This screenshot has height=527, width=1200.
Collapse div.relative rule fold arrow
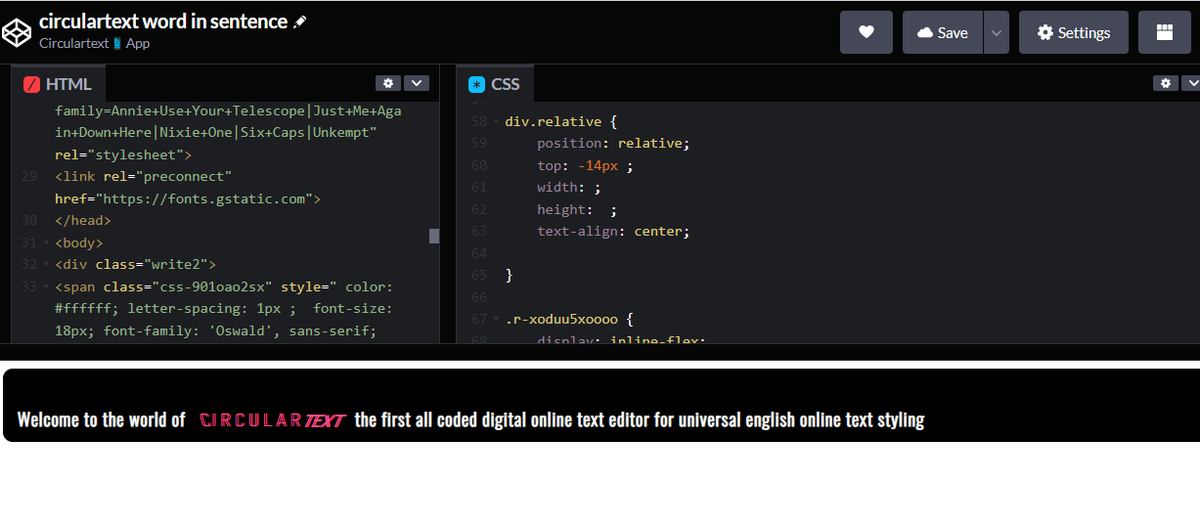click(495, 122)
